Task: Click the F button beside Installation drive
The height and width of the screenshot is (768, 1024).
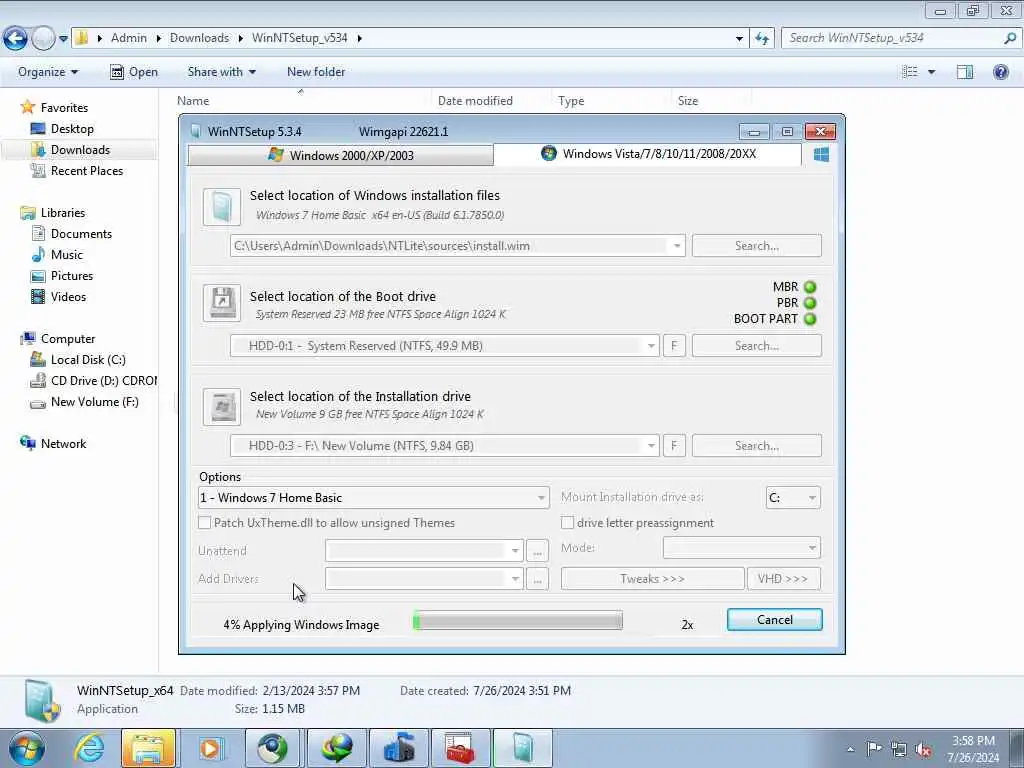Action: 674,446
